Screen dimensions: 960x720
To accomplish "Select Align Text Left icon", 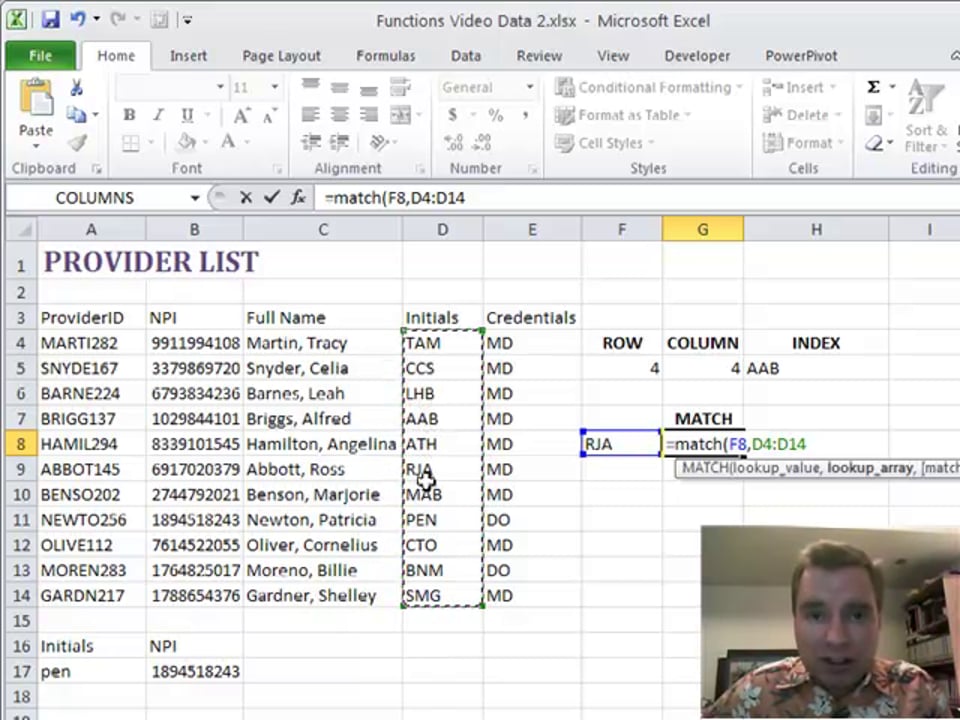I will pyautogui.click(x=310, y=114).
